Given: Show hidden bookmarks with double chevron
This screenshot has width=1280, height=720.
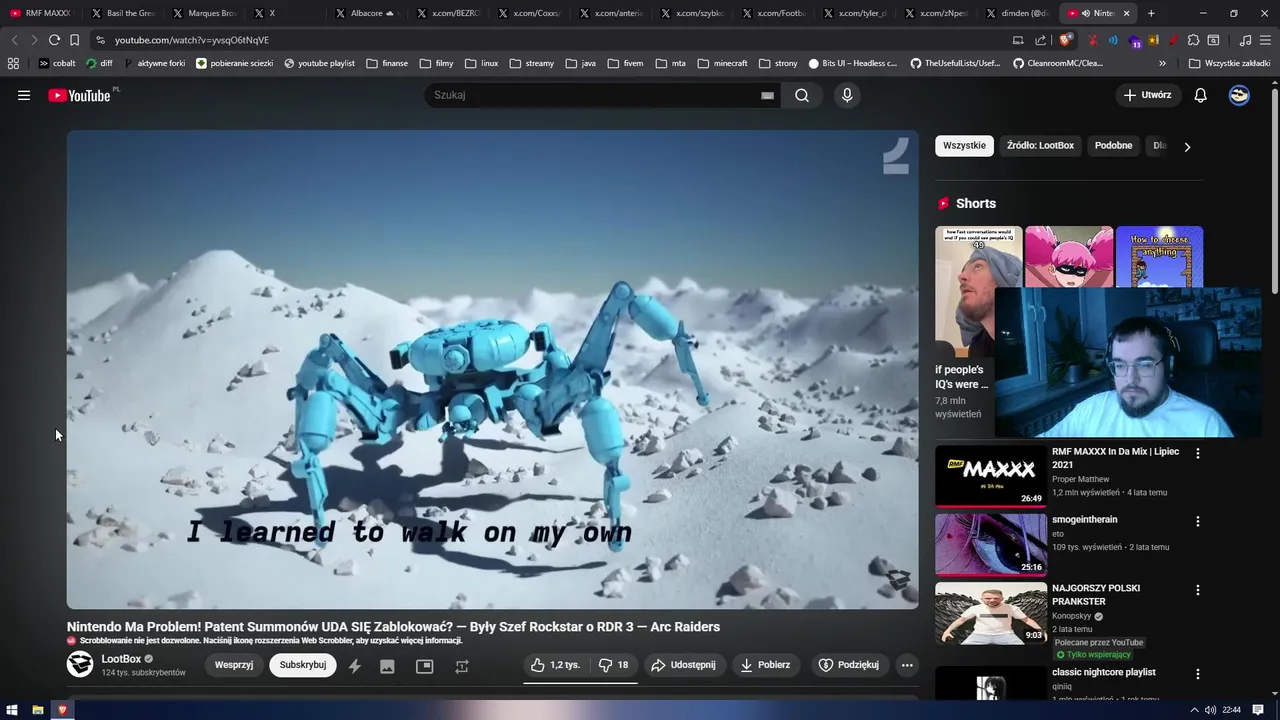Looking at the screenshot, I should 1163,63.
